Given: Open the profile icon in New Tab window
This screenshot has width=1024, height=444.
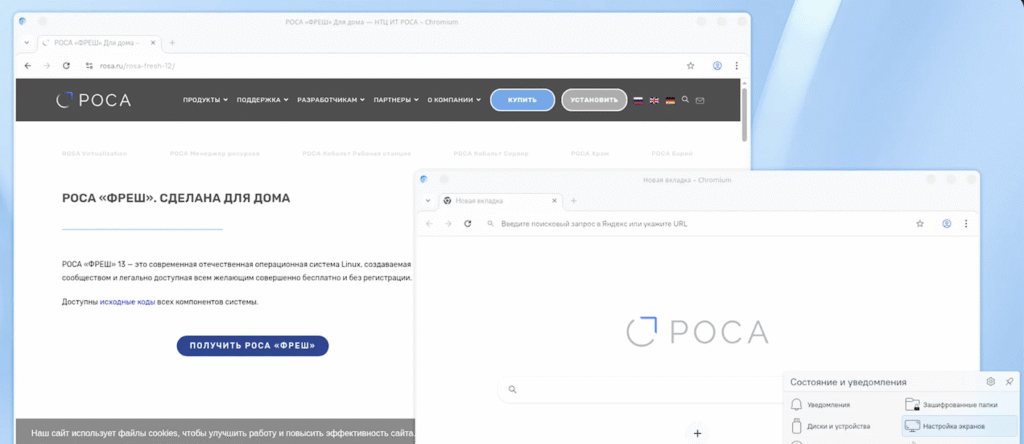Looking at the screenshot, I should click(x=946, y=224).
